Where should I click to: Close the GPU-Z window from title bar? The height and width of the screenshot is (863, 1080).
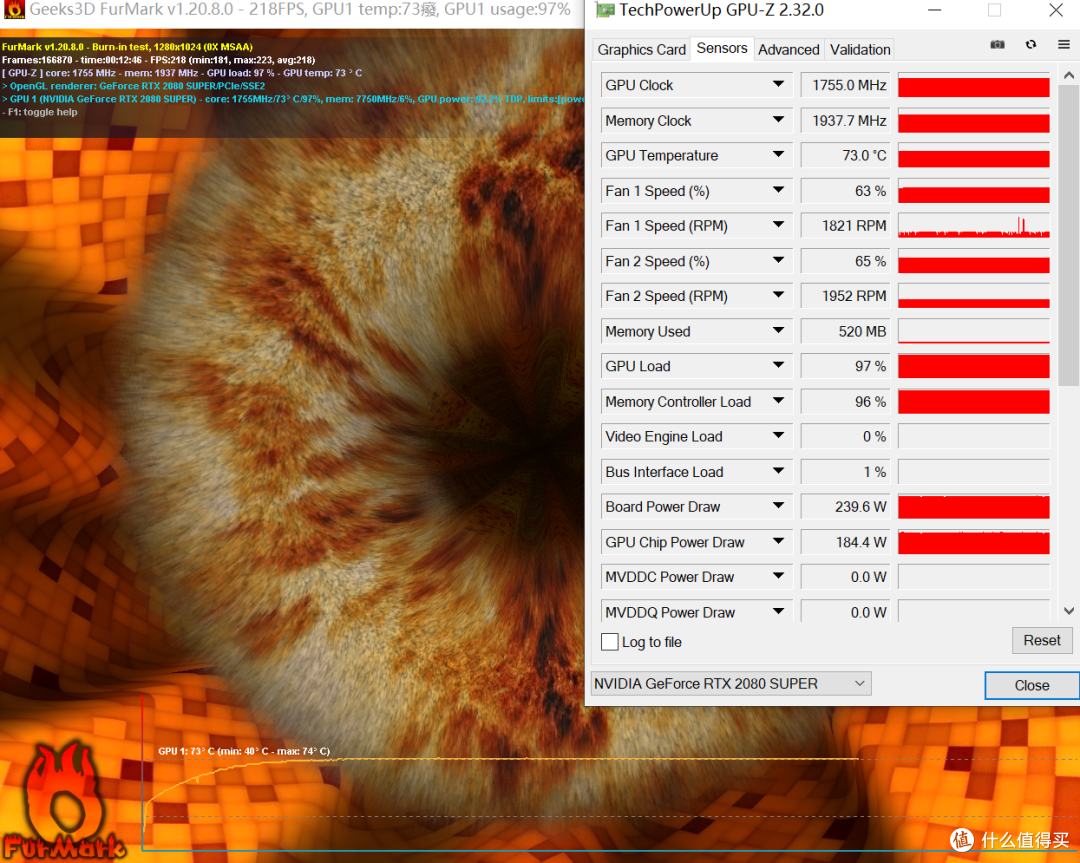[1055, 10]
